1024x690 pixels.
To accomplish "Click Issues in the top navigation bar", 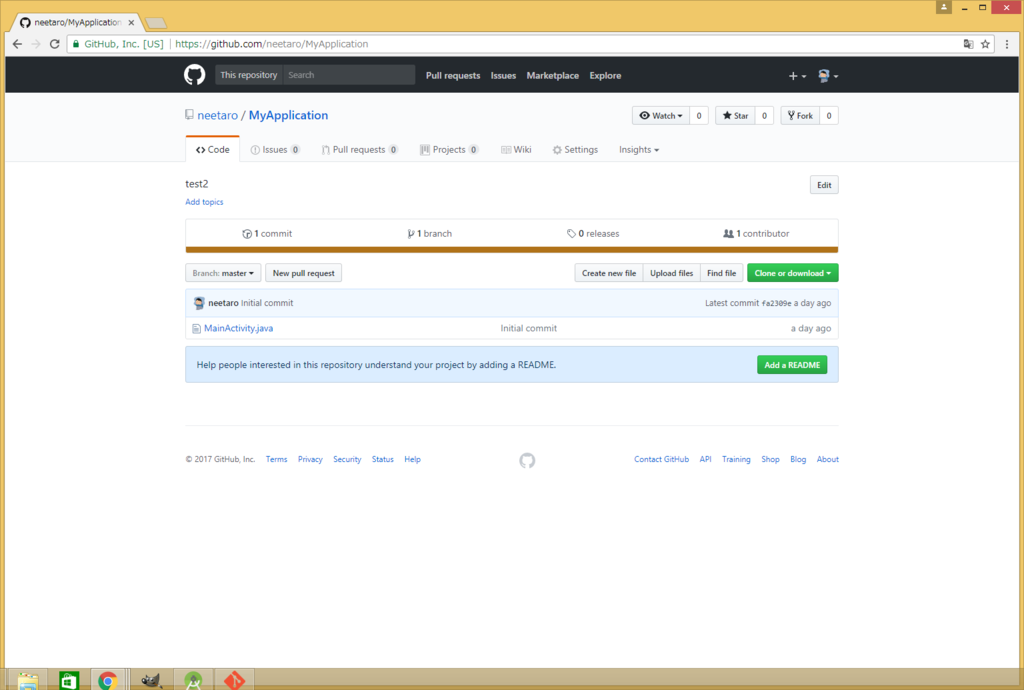I will tap(503, 76).
